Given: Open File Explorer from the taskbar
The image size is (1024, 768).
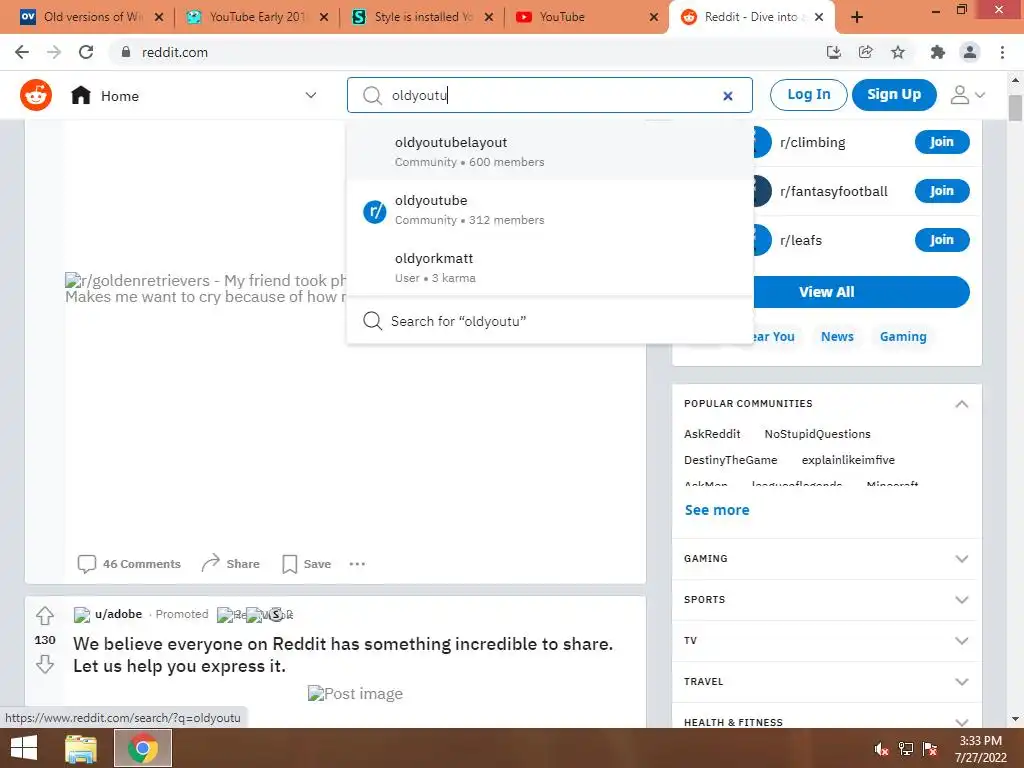Looking at the screenshot, I should pyautogui.click(x=81, y=748).
